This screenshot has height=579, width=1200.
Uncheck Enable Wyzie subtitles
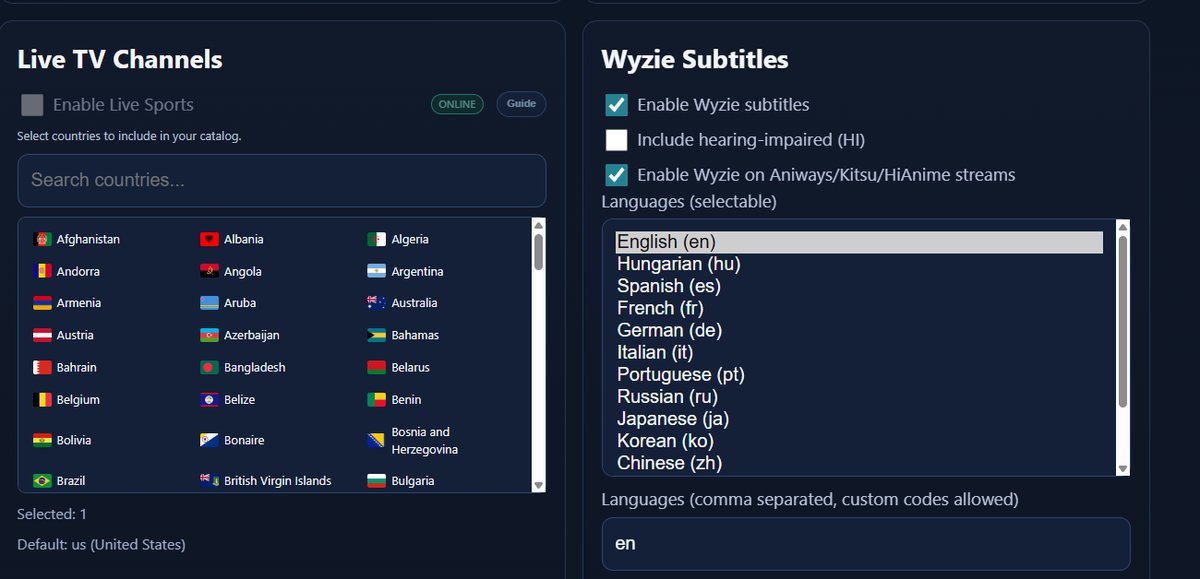(616, 104)
